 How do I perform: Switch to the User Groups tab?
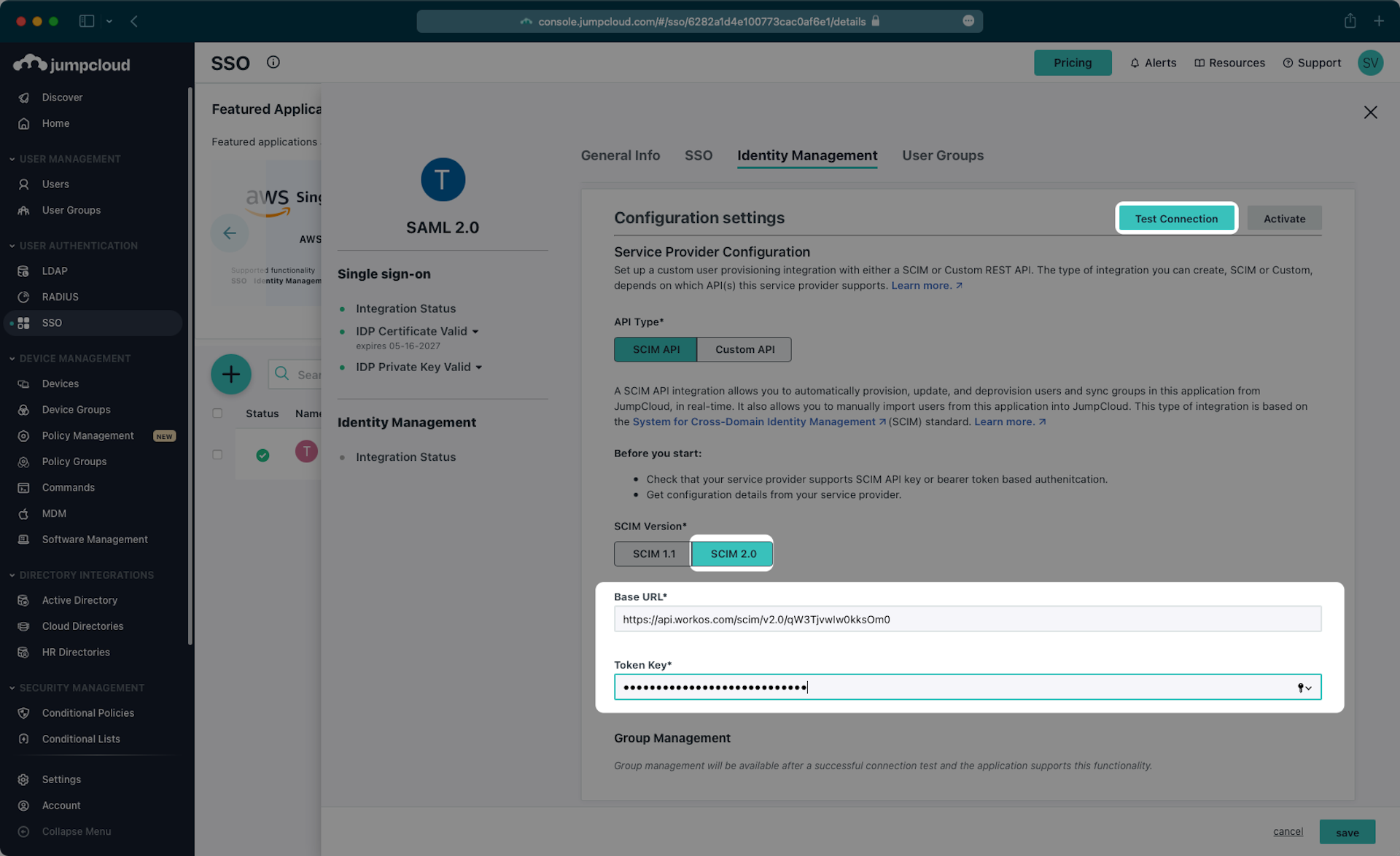pyautogui.click(x=942, y=155)
